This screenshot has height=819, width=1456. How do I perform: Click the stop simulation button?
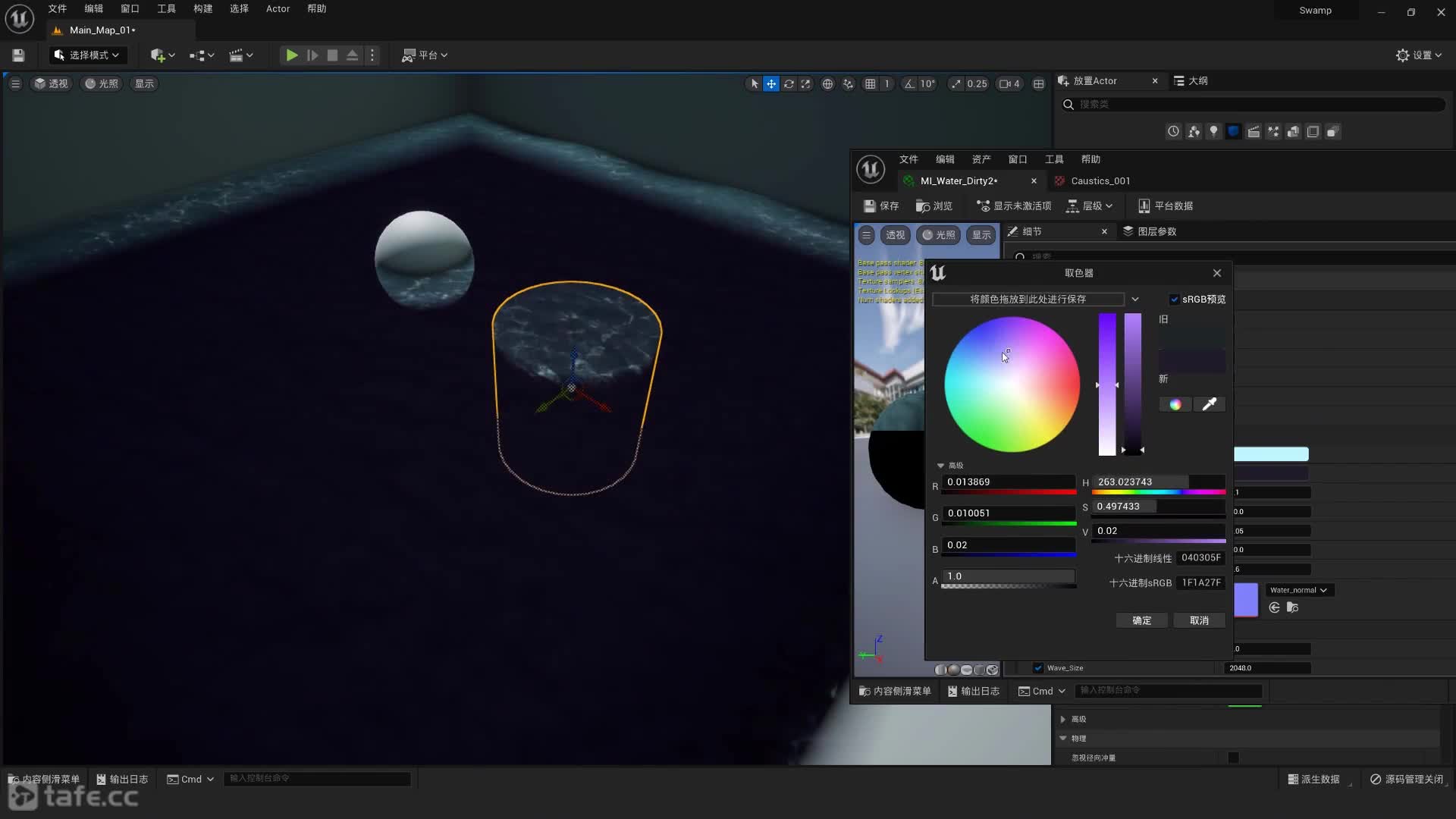(x=332, y=55)
